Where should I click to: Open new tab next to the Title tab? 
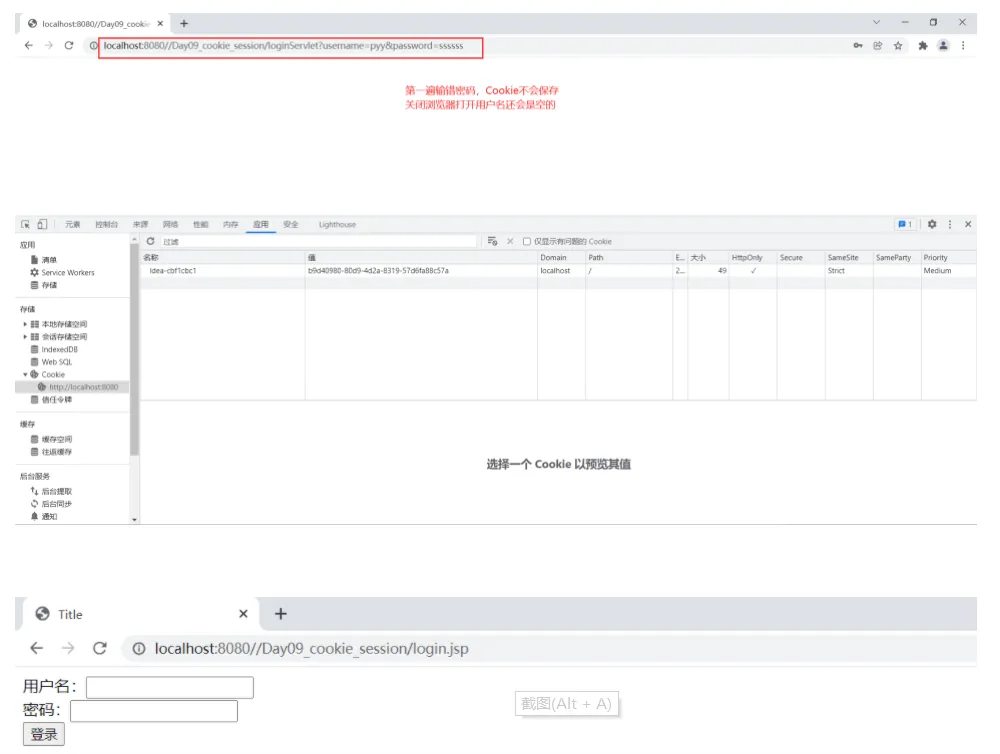click(x=281, y=614)
